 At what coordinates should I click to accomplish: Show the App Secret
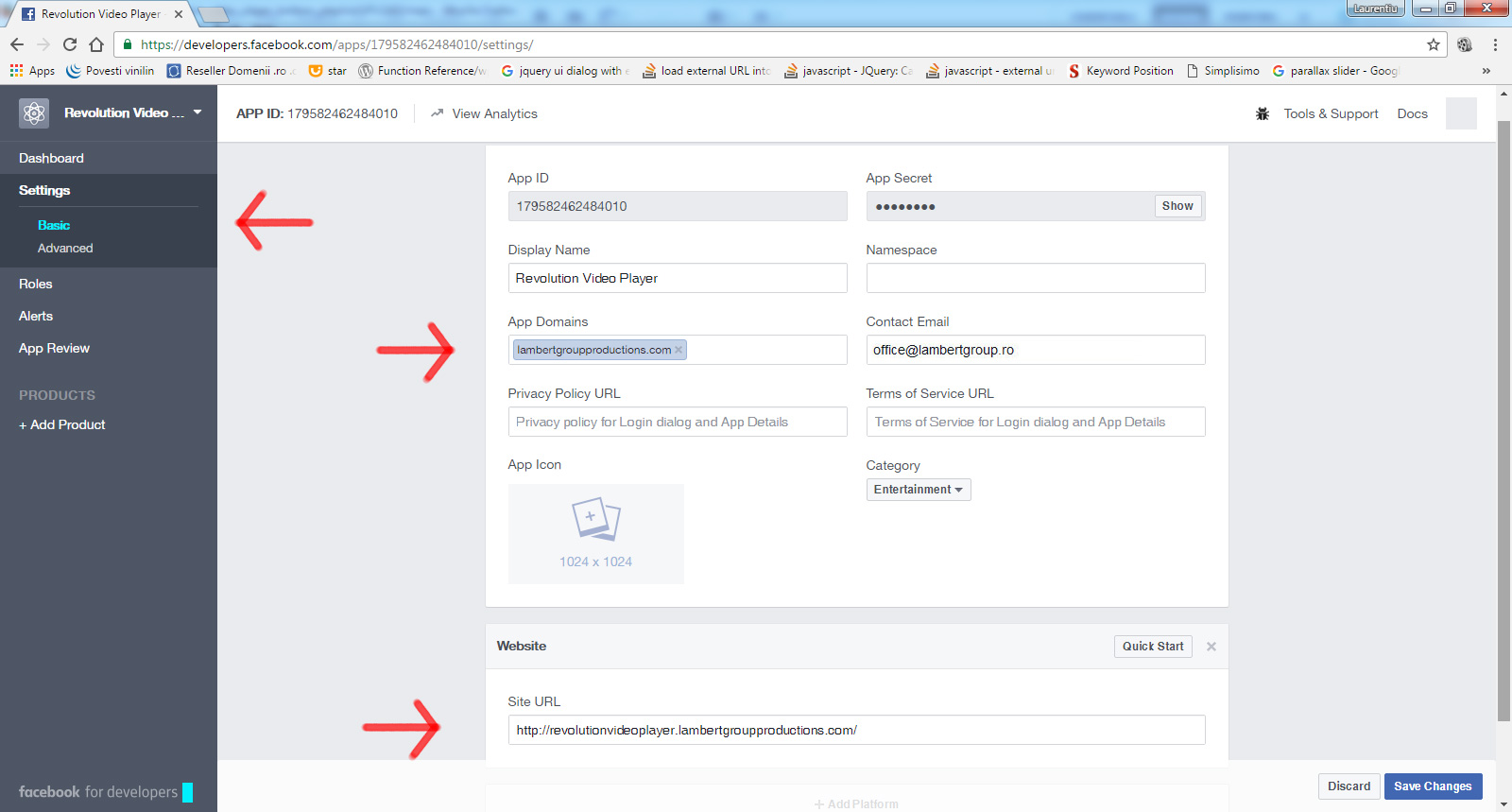click(1177, 206)
